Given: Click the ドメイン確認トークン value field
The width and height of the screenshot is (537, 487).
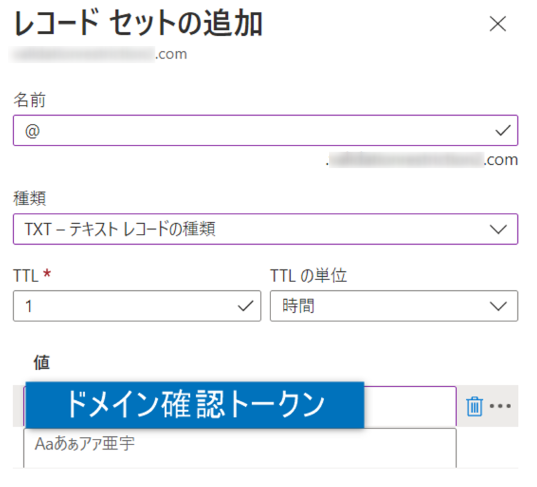Looking at the screenshot, I should pyautogui.click(x=240, y=406).
